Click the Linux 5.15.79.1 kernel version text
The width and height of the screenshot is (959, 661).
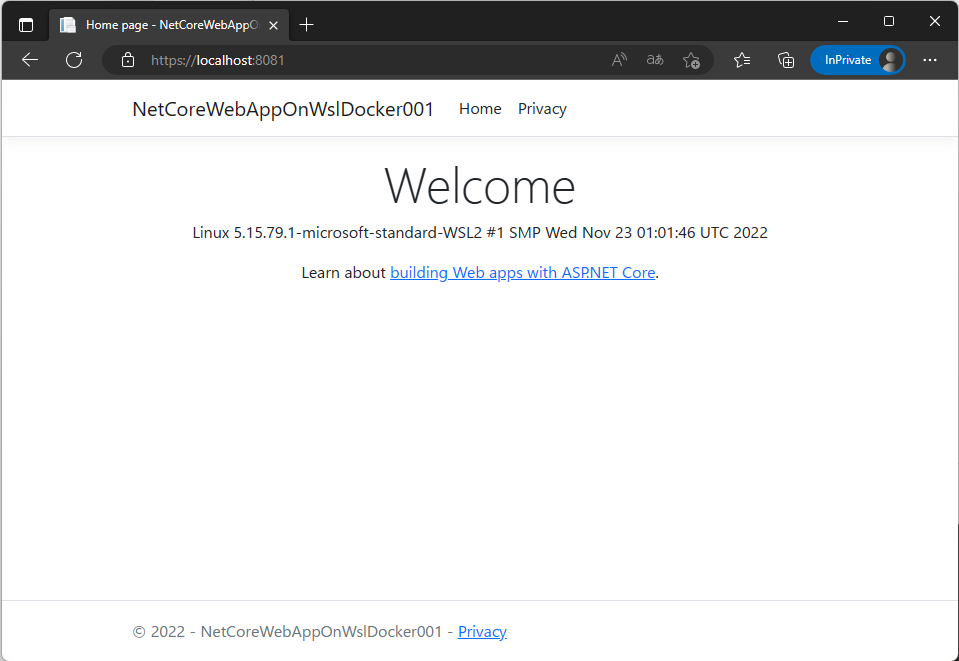(480, 233)
